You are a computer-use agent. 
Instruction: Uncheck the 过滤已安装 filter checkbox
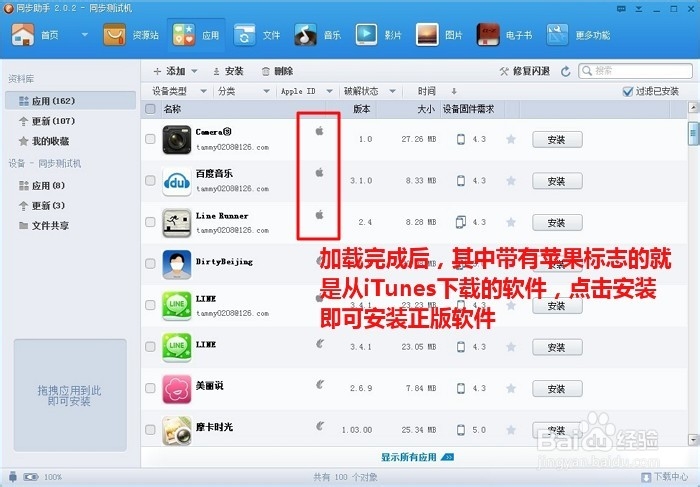[x=628, y=92]
